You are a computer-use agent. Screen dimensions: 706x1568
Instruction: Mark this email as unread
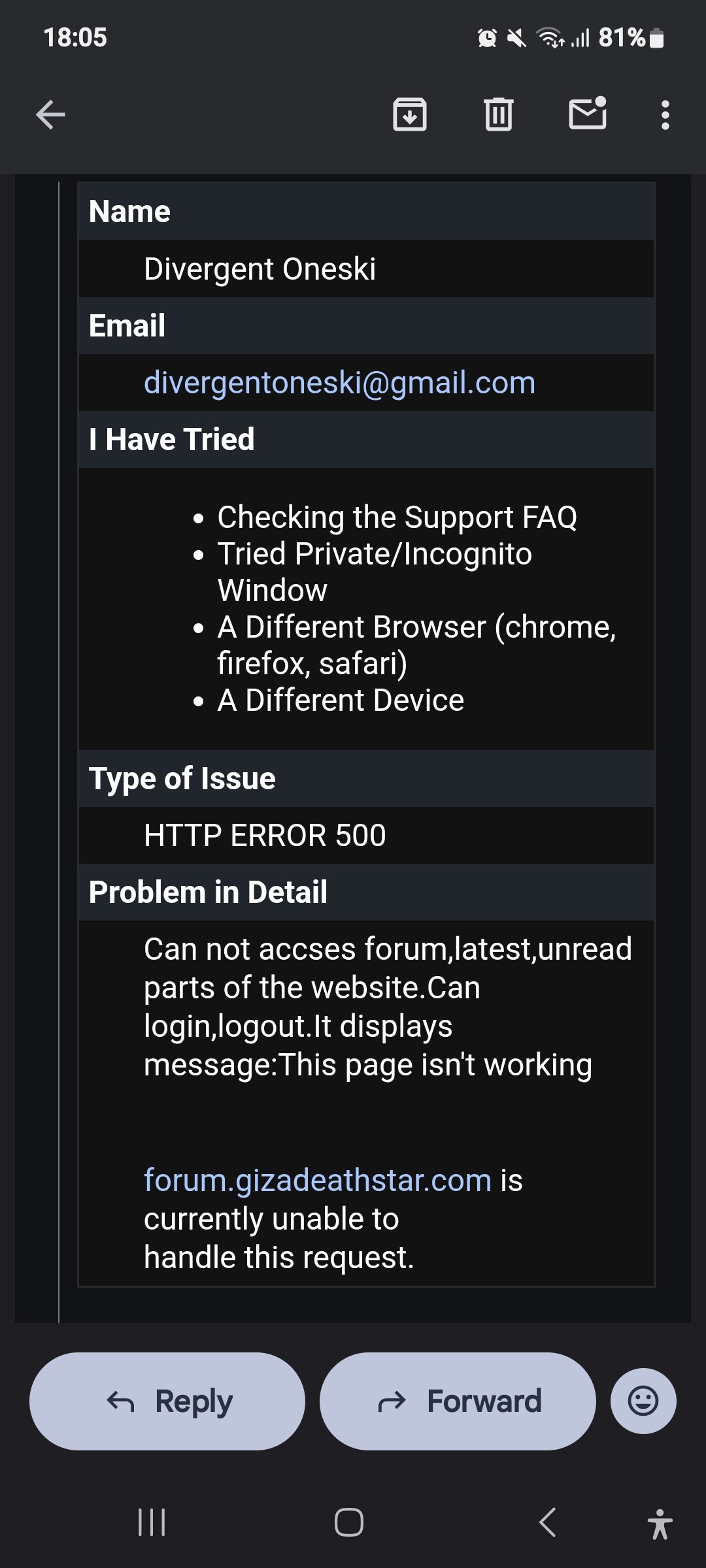[588, 114]
